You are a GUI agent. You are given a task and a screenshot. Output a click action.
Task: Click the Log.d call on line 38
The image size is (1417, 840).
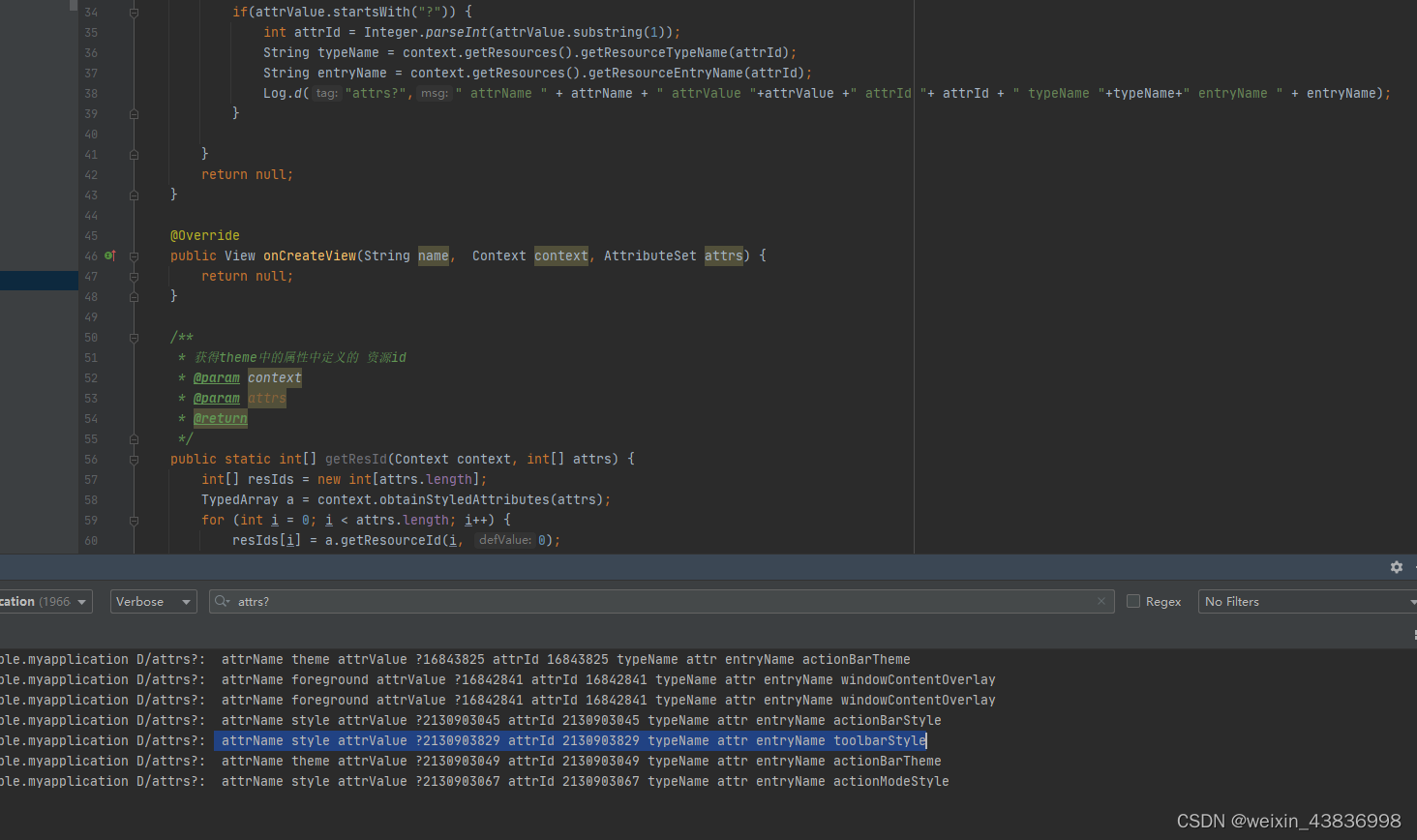(283, 93)
